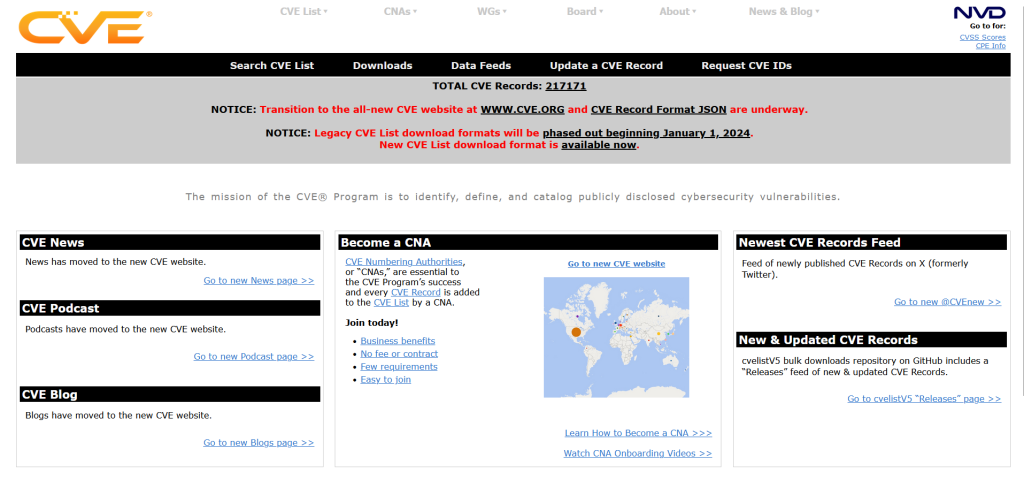Viewport: 1024px width, 480px height.
Task: Select Update a CVE Record
Action: click(x=606, y=65)
